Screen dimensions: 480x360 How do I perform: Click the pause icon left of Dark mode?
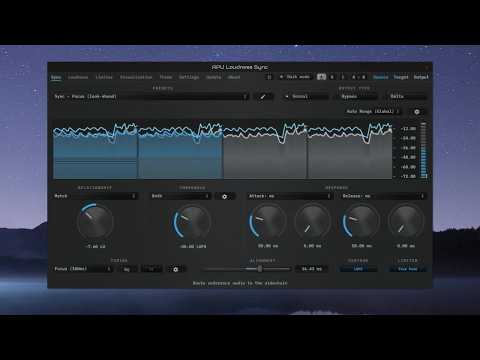tap(269, 77)
